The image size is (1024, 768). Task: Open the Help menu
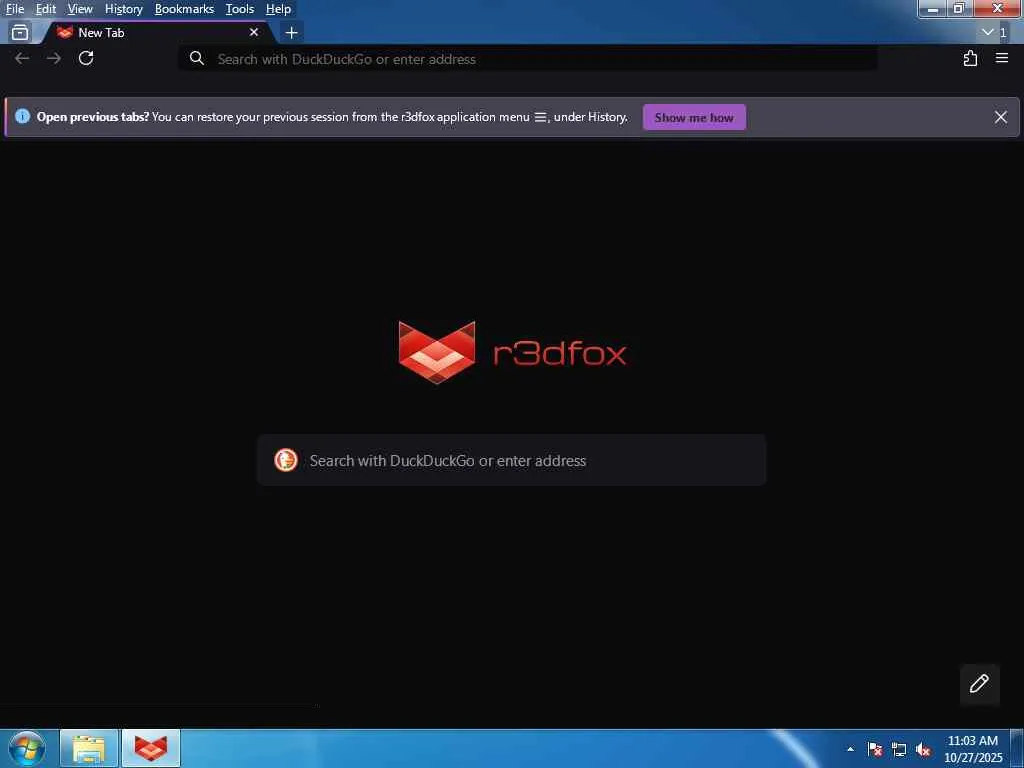(x=278, y=9)
